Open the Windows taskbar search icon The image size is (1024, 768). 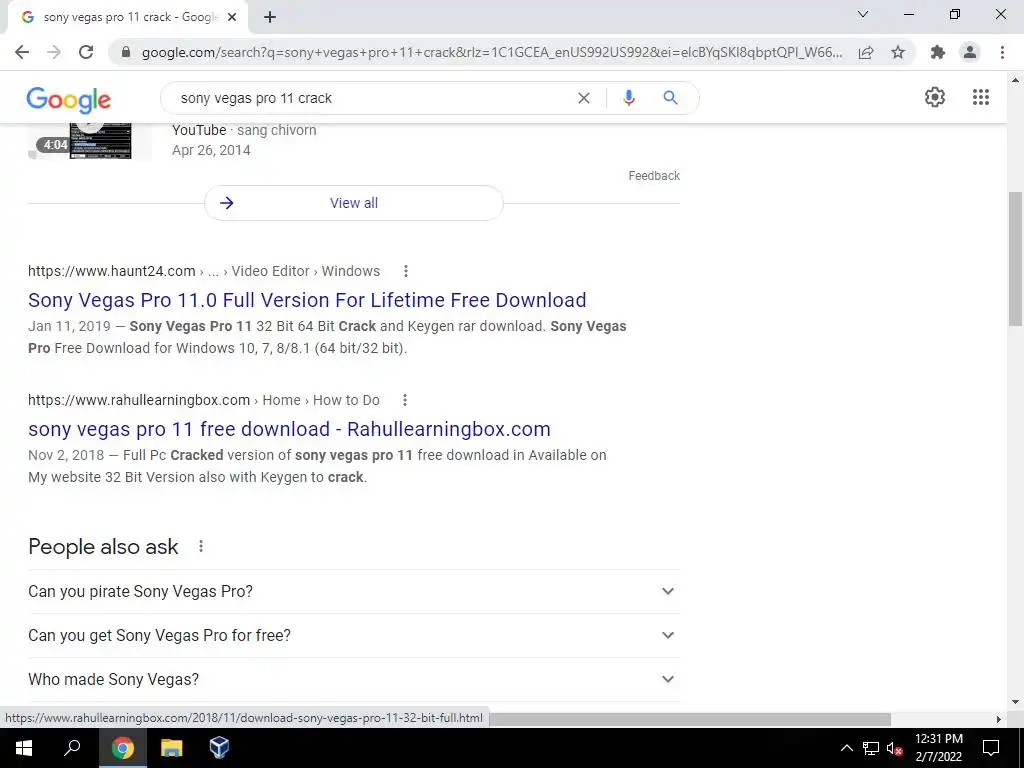pyautogui.click(x=72, y=748)
